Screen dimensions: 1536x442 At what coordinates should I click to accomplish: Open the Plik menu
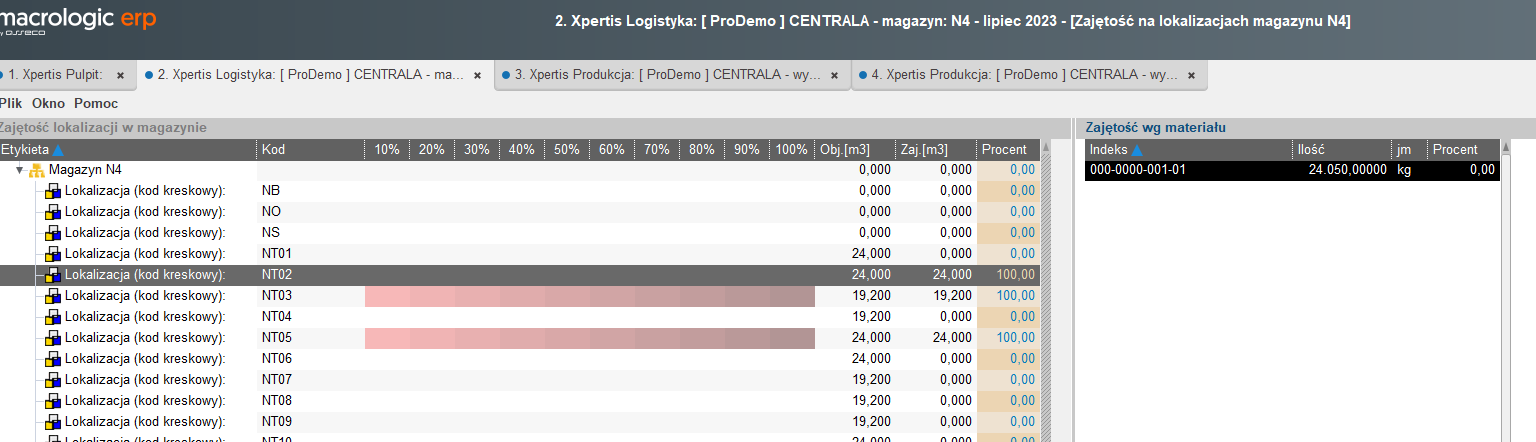pyautogui.click(x=11, y=103)
